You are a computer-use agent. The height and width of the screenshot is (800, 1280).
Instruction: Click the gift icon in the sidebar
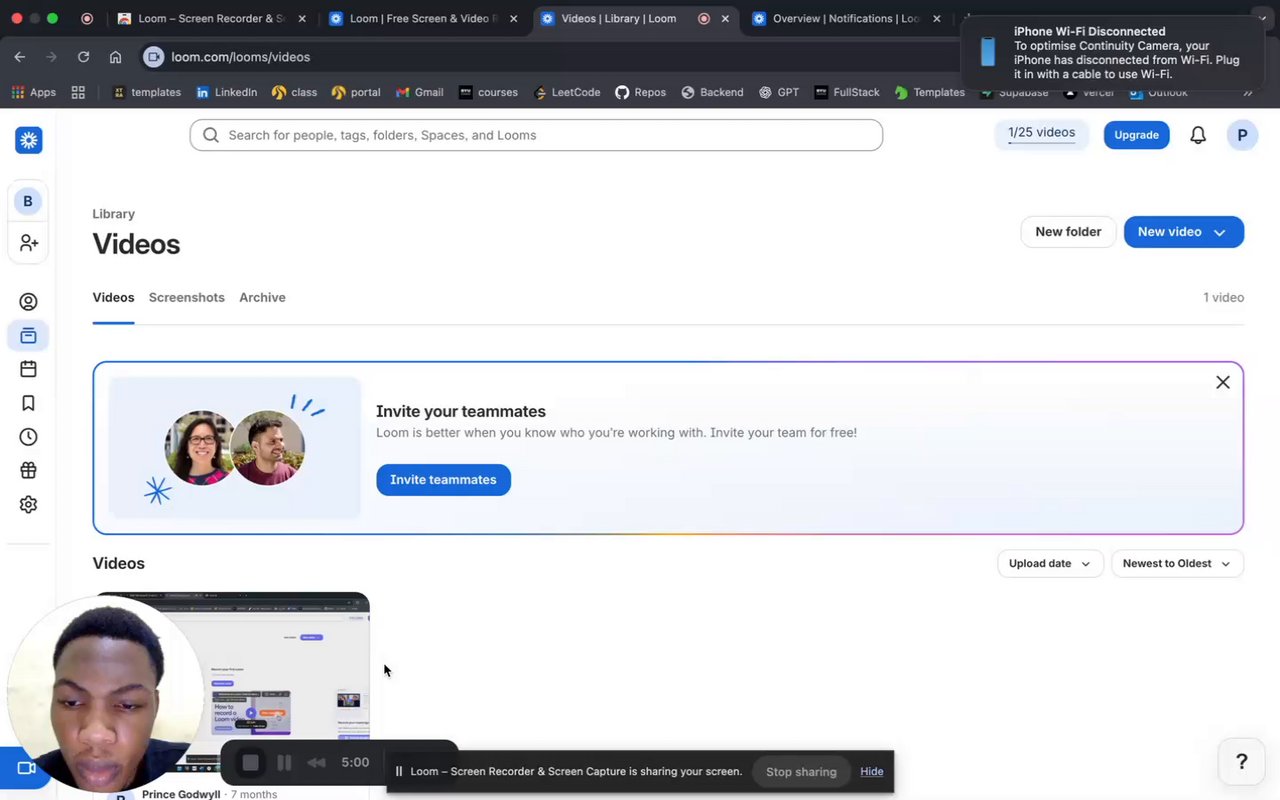pos(28,471)
